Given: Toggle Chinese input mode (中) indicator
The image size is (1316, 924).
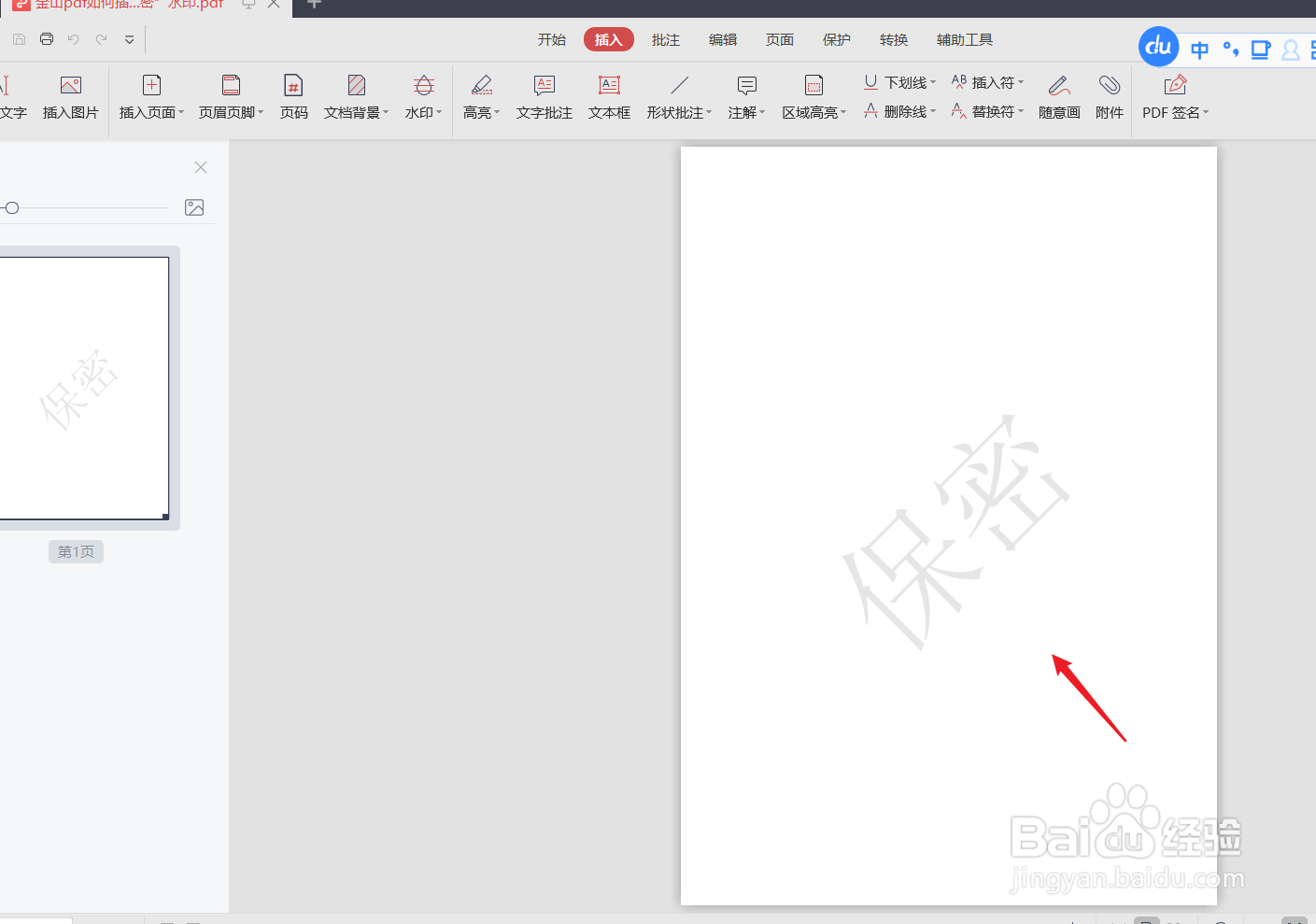Looking at the screenshot, I should [x=1200, y=50].
